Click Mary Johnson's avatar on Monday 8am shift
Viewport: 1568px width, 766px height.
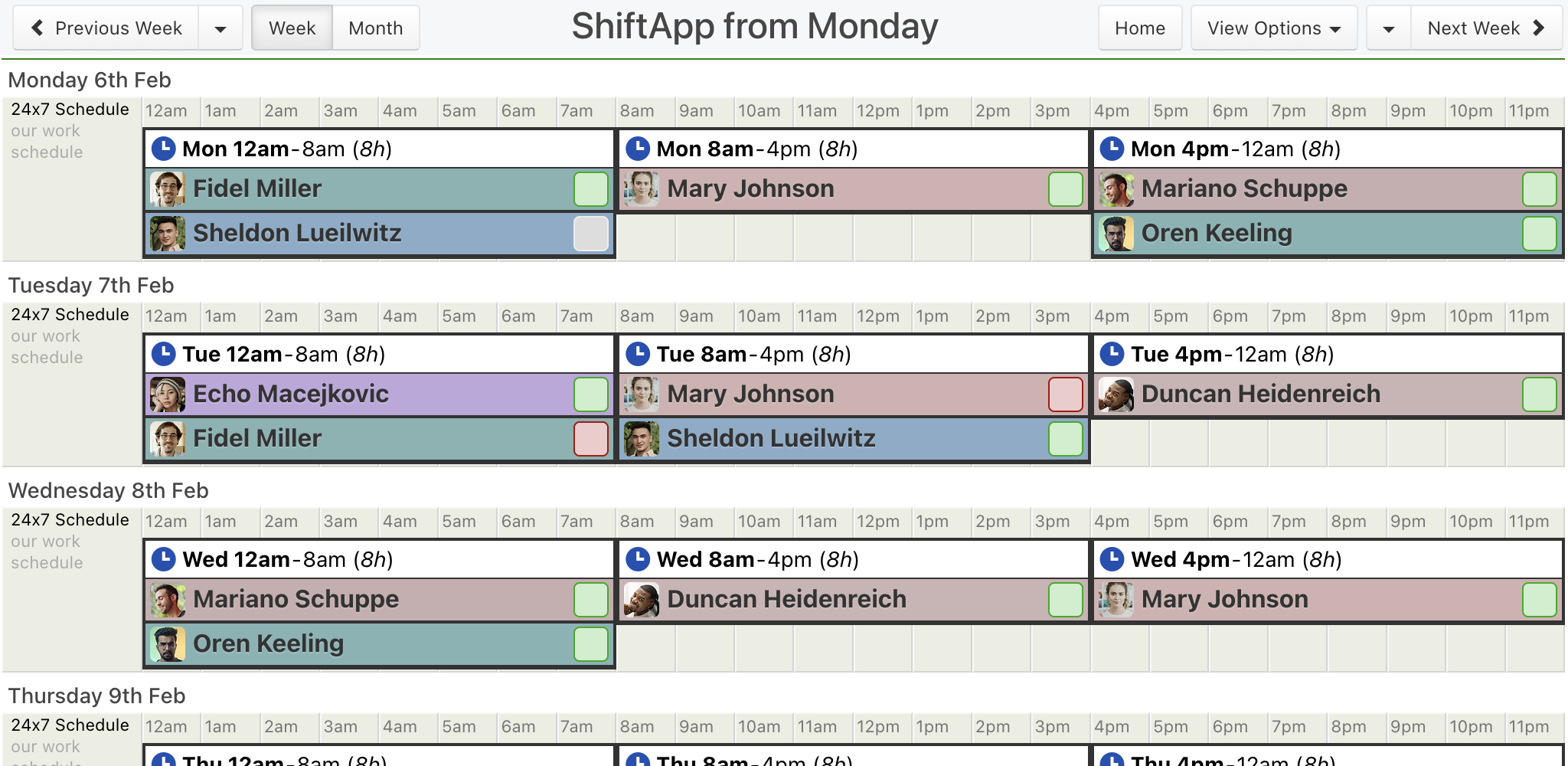(642, 189)
